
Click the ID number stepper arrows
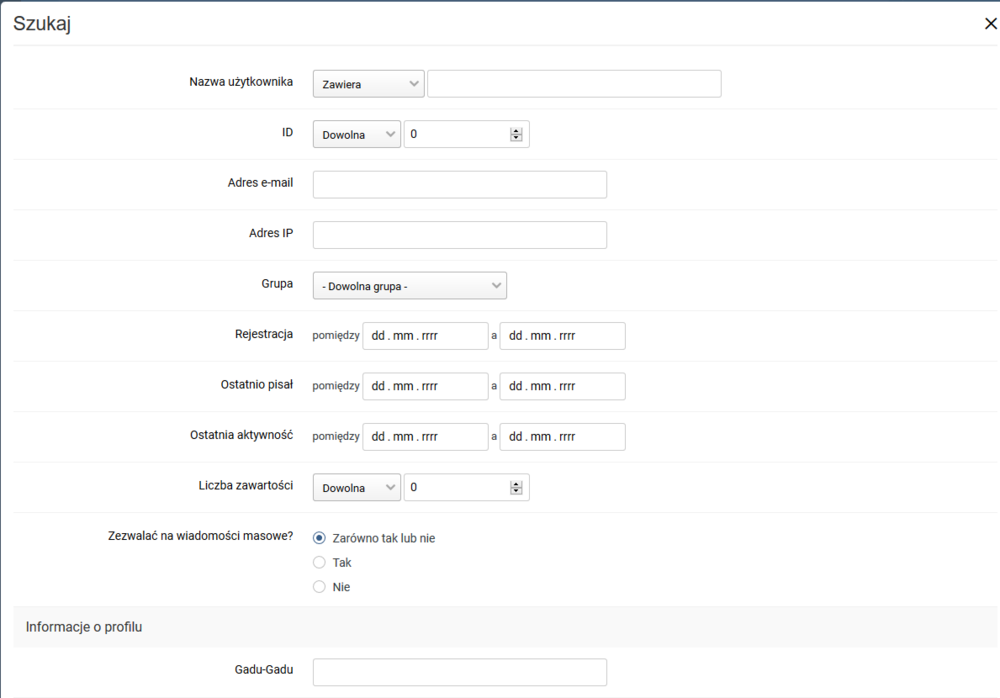[x=516, y=135]
